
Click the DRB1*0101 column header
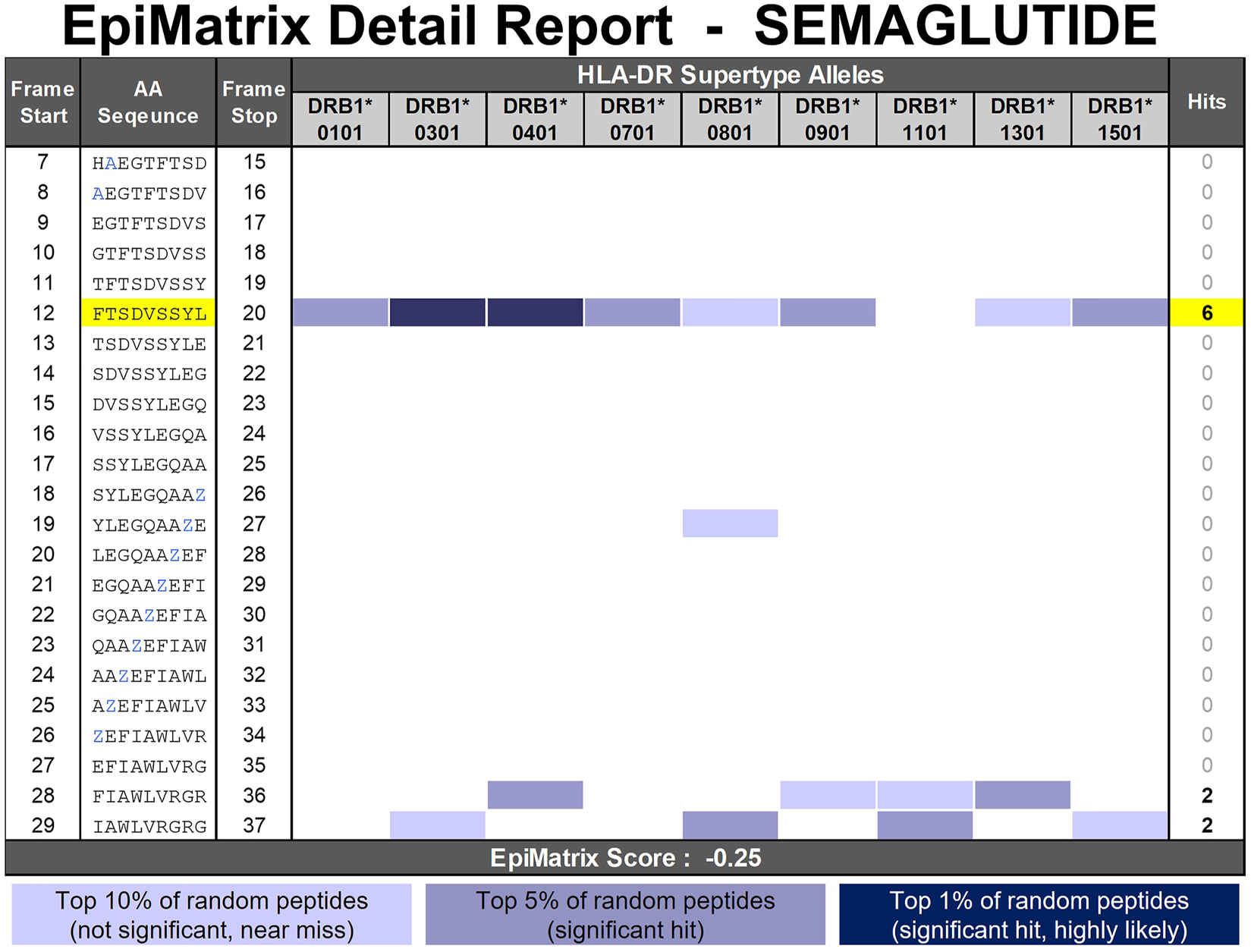pyautogui.click(x=340, y=119)
